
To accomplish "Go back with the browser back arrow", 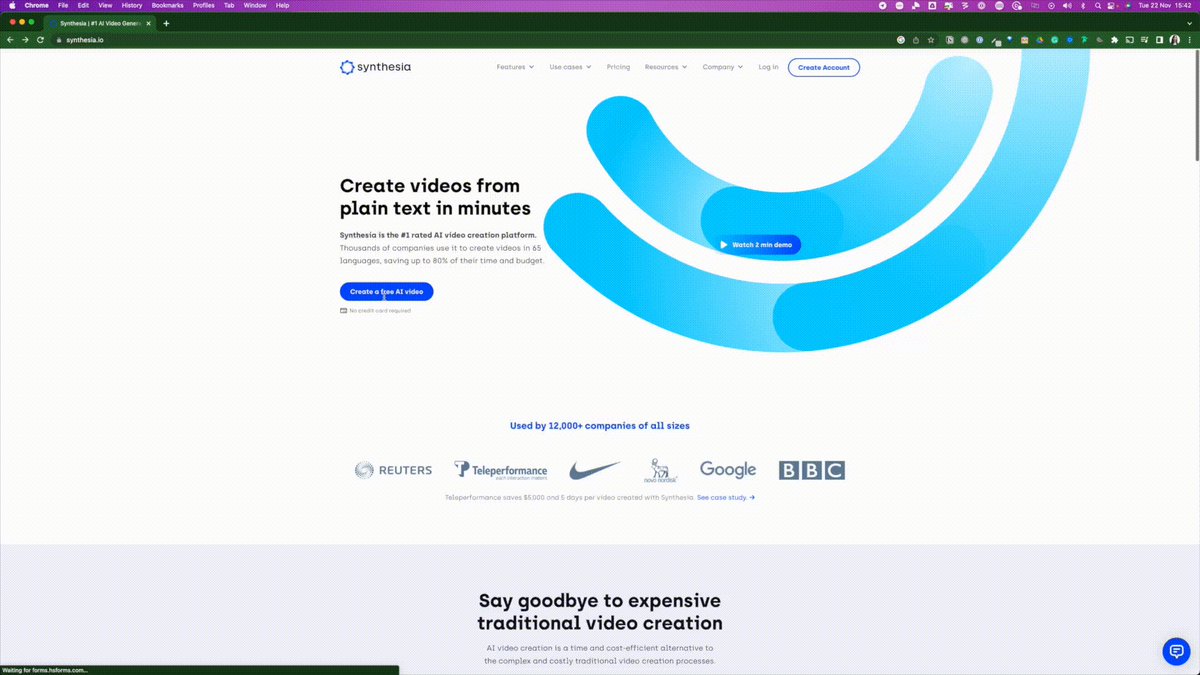I will pos(10,40).
